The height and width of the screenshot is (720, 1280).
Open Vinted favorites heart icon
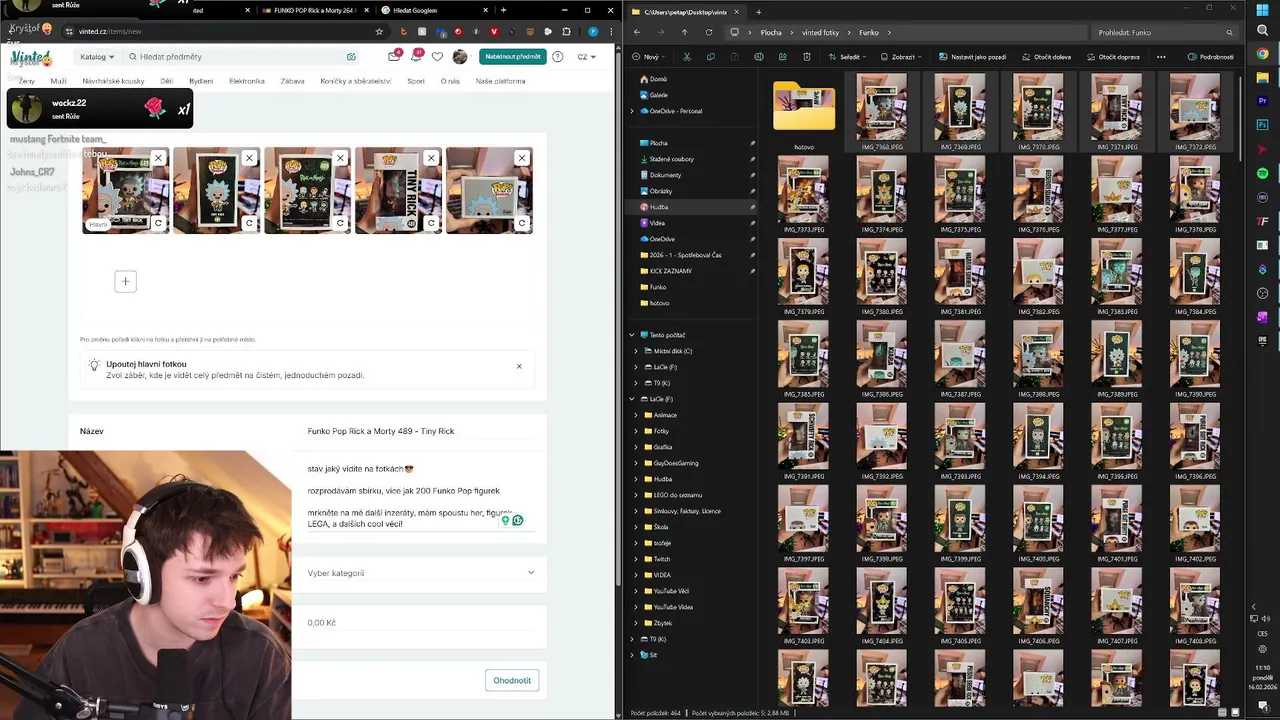437,57
